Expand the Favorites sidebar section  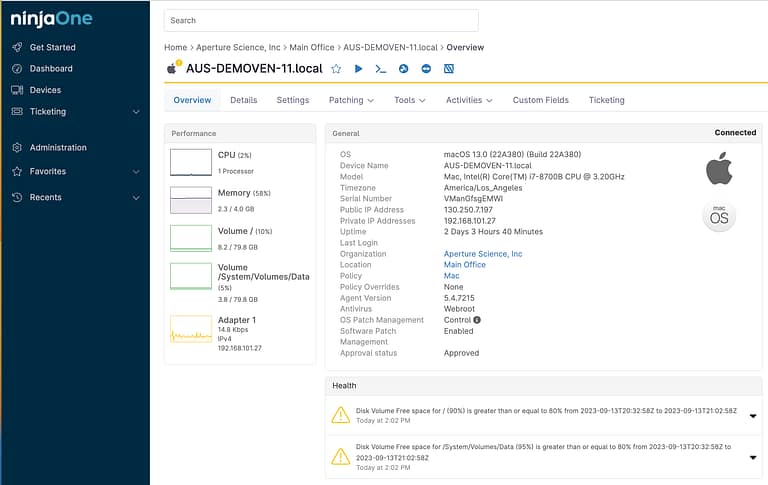(x=136, y=172)
